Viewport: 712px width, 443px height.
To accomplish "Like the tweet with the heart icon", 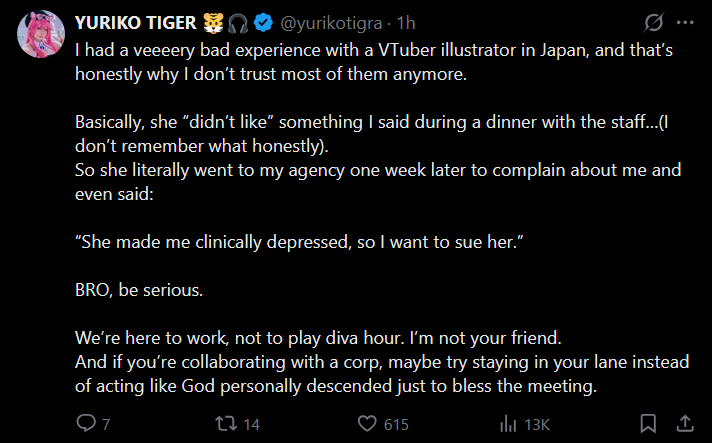I will pos(368,423).
